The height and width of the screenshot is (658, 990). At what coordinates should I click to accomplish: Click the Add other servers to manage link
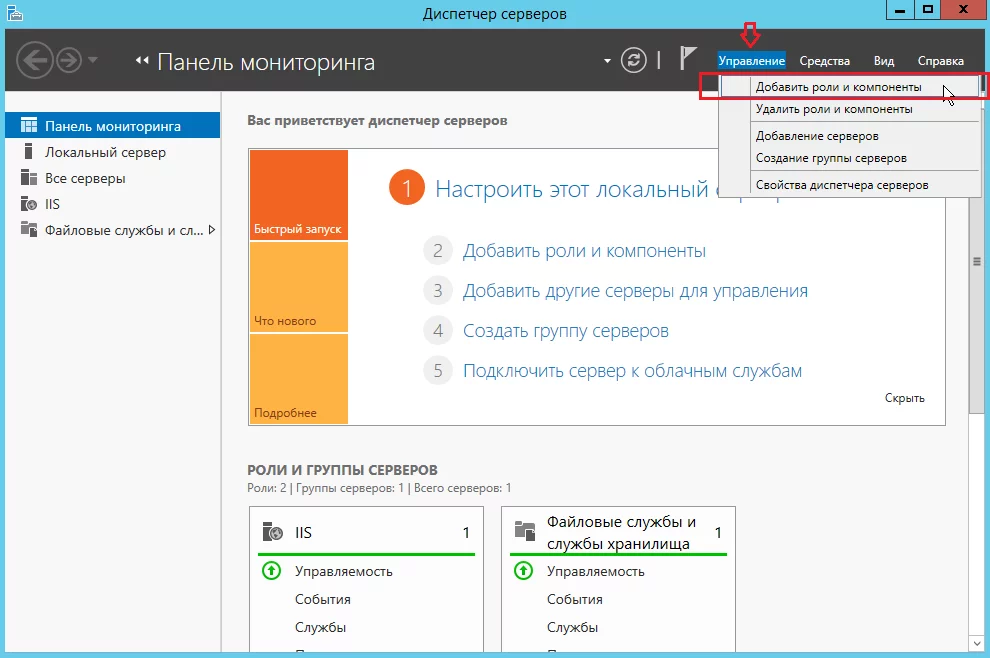point(635,291)
